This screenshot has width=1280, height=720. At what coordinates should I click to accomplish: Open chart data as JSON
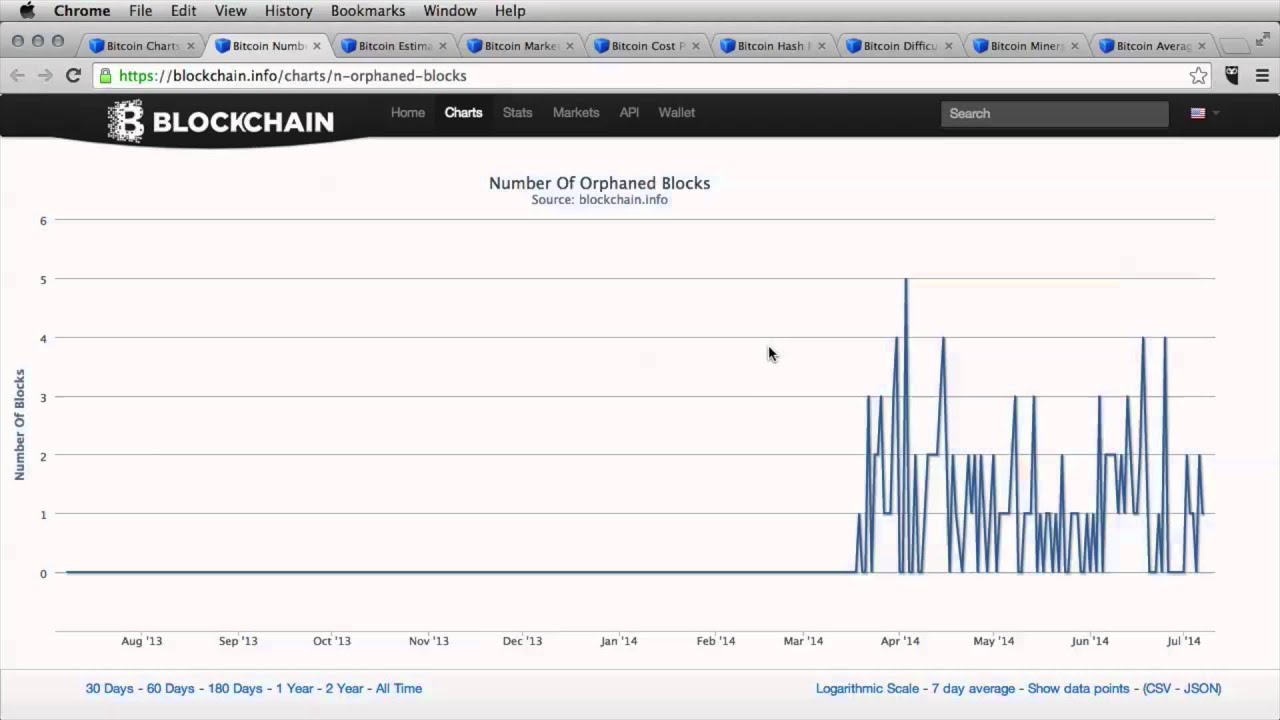(1200, 688)
